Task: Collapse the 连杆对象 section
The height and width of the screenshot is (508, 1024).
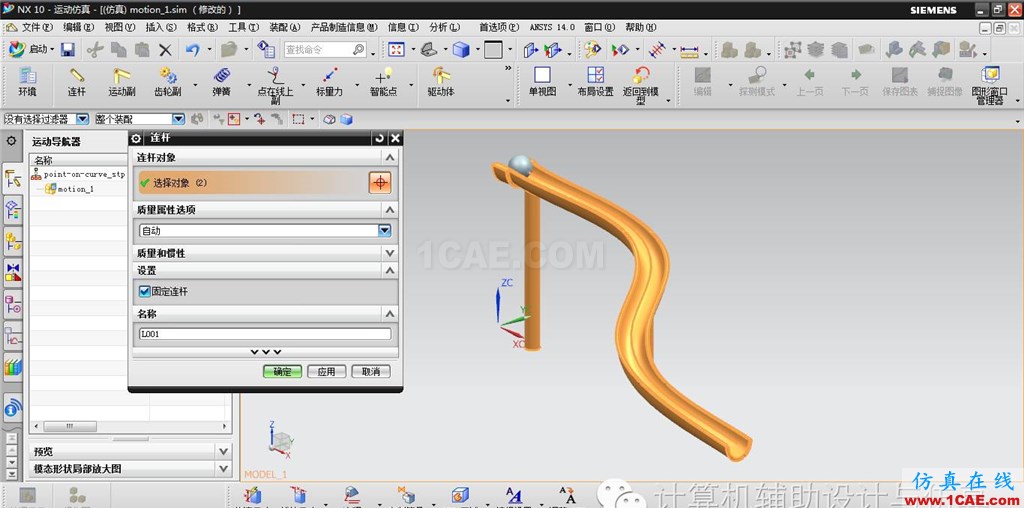Action: (390, 157)
